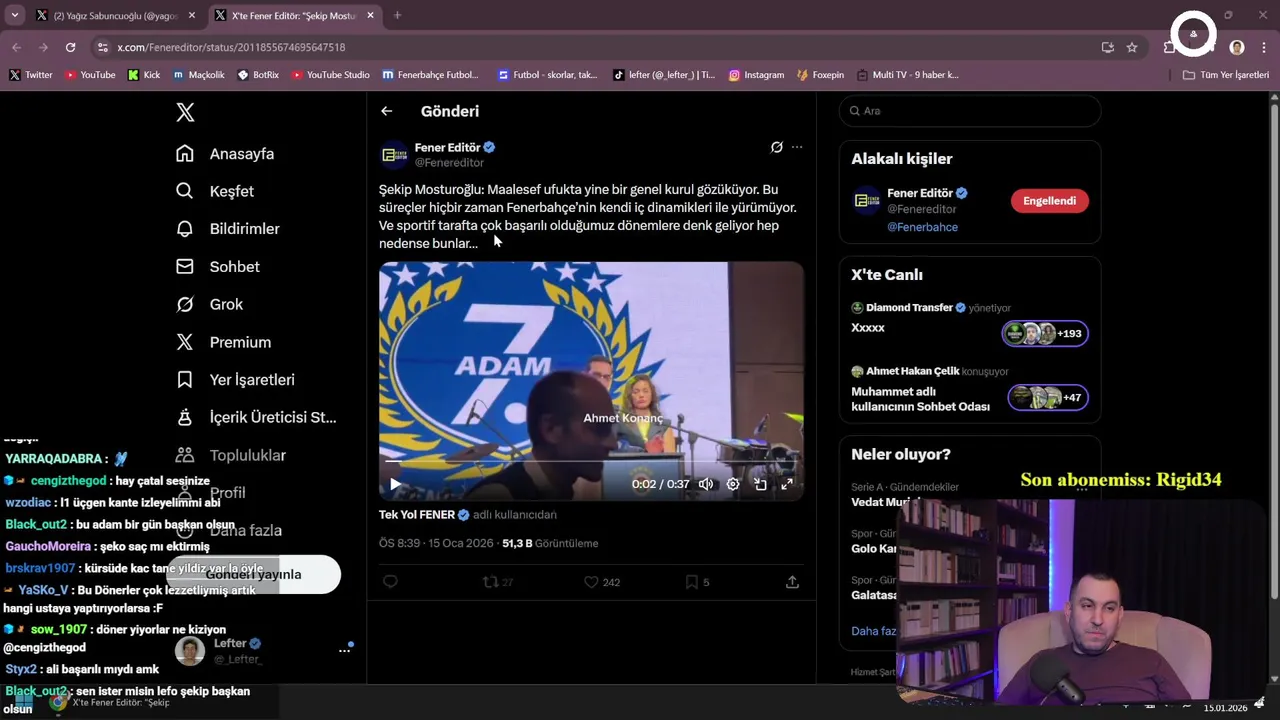This screenshot has height=720, width=1280.
Task: Open Bildirimler notifications
Action: (x=228, y=229)
